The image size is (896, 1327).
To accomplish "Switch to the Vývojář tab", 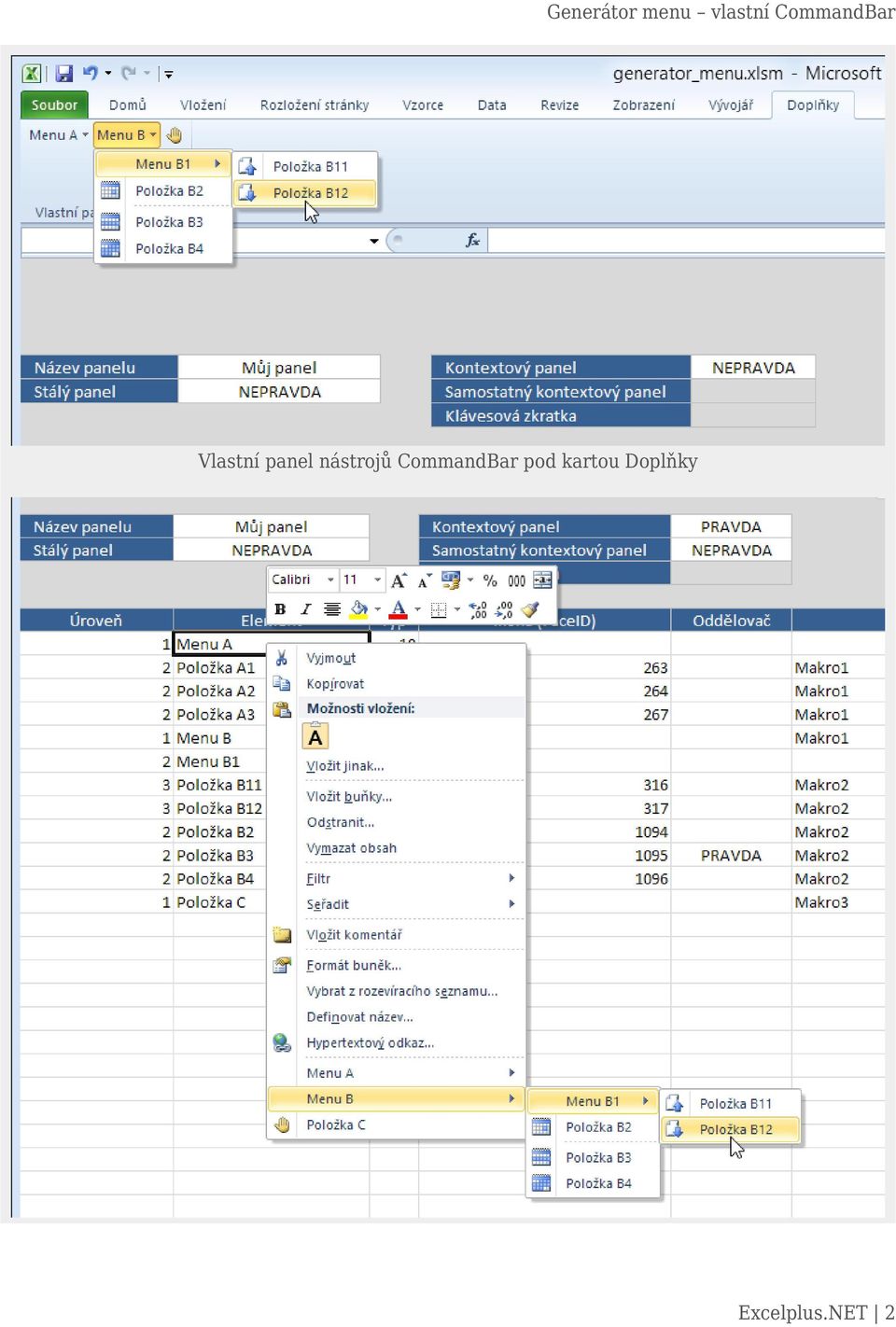I will point(731,105).
